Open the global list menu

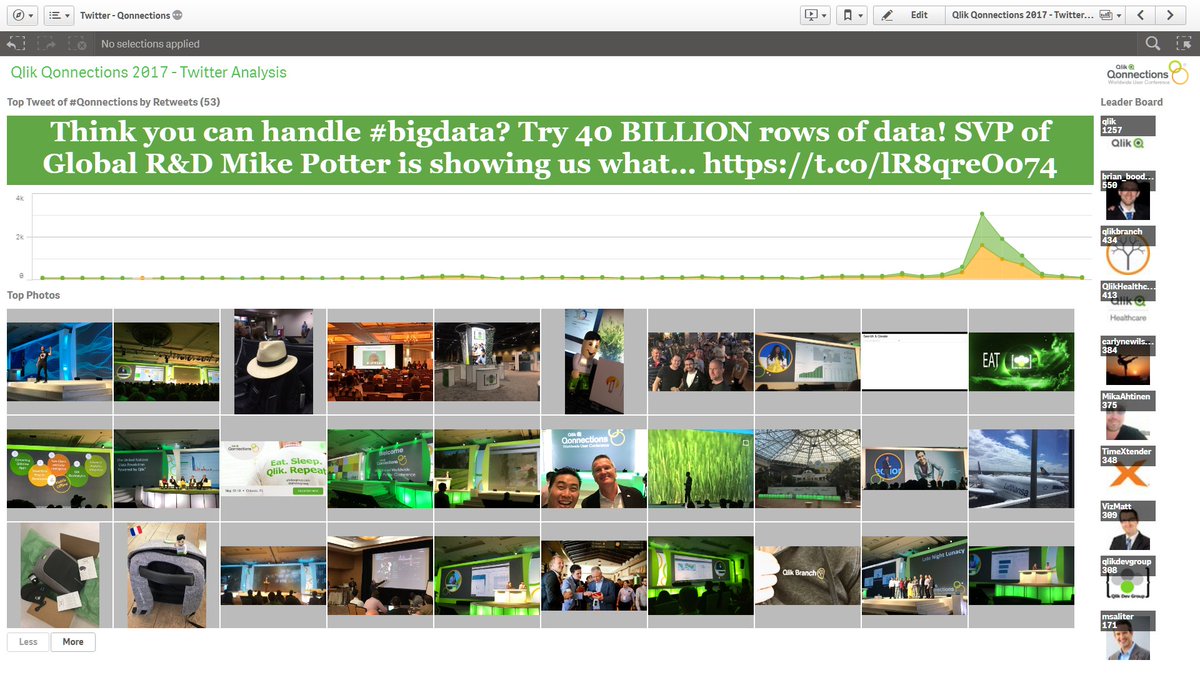(x=60, y=15)
